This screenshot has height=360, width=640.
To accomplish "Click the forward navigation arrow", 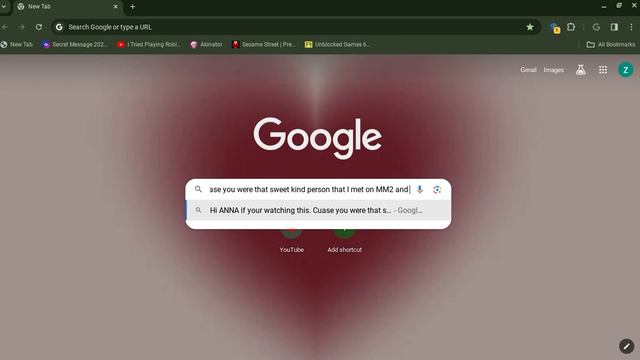I will coord(22,27).
